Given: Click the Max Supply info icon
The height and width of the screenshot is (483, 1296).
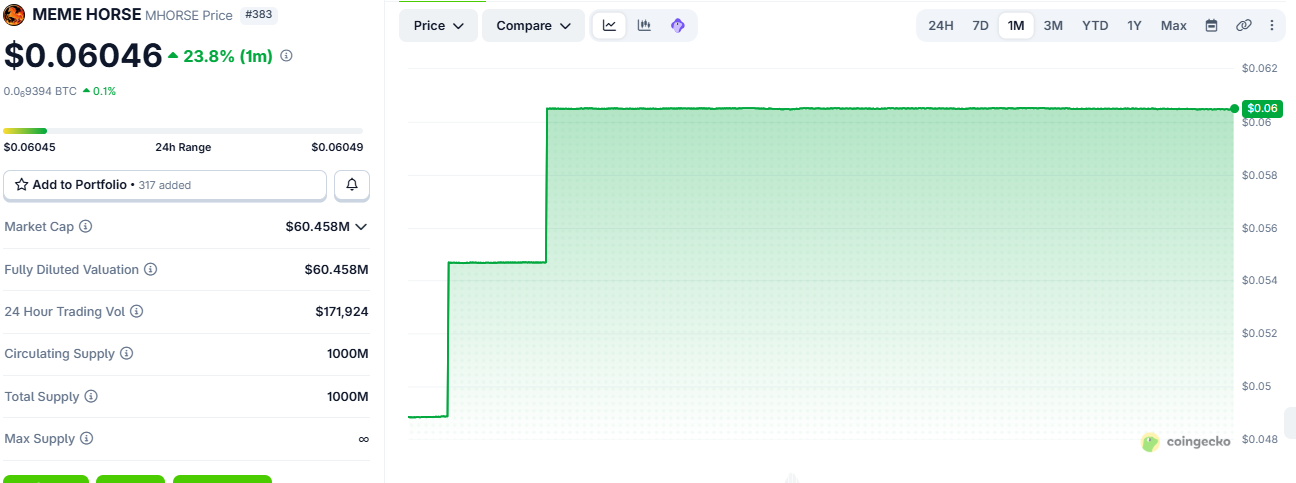Looking at the screenshot, I should pyautogui.click(x=86, y=439).
